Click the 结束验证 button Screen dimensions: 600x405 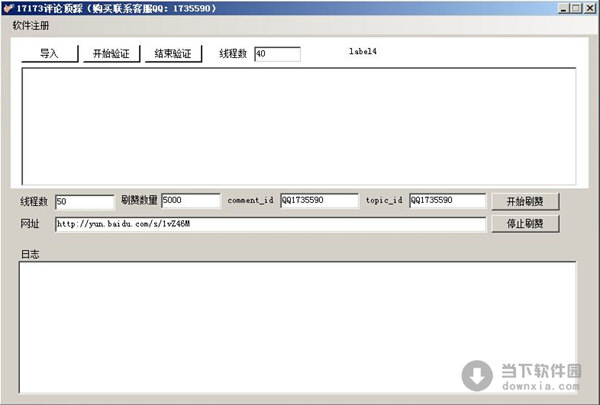[173, 53]
